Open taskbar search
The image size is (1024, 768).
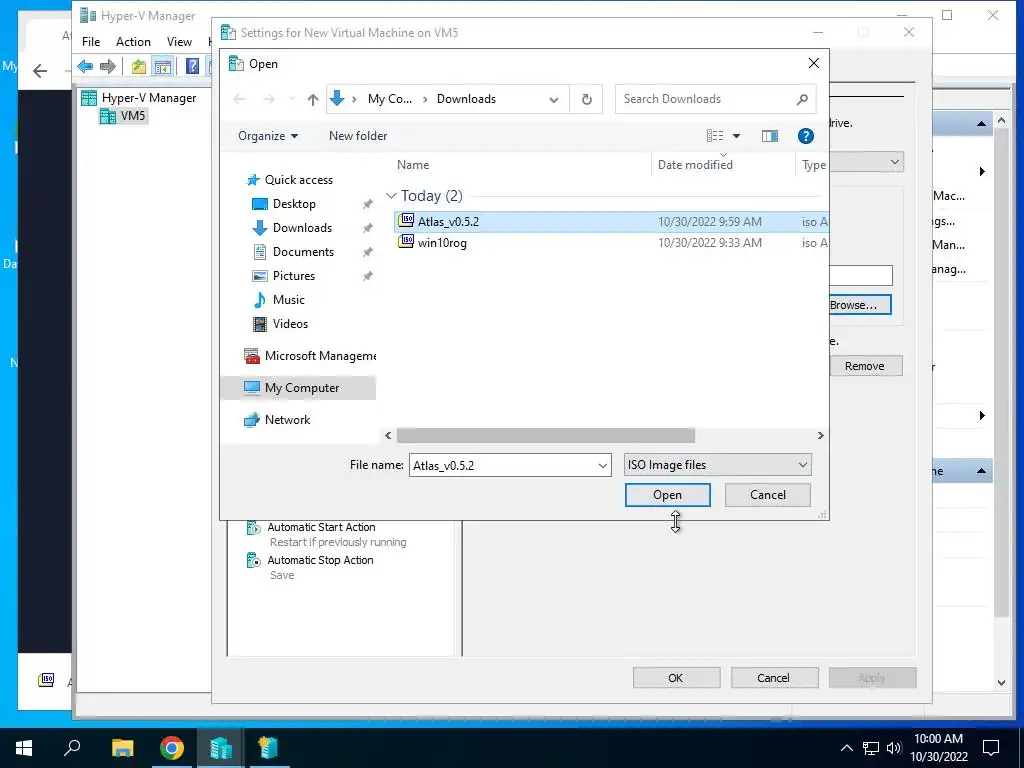coord(72,748)
